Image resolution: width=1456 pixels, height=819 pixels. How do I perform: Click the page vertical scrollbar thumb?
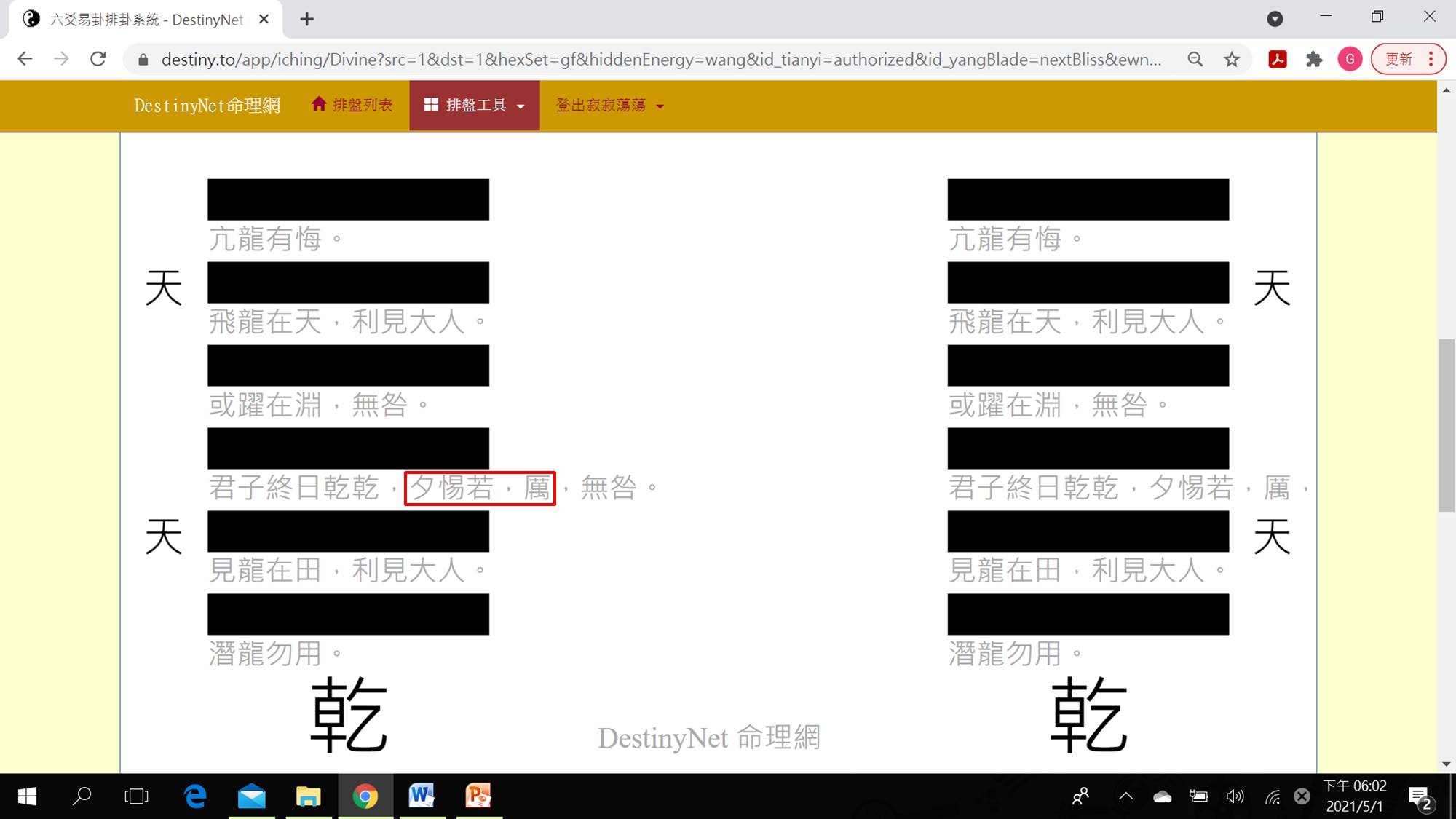click(1446, 426)
